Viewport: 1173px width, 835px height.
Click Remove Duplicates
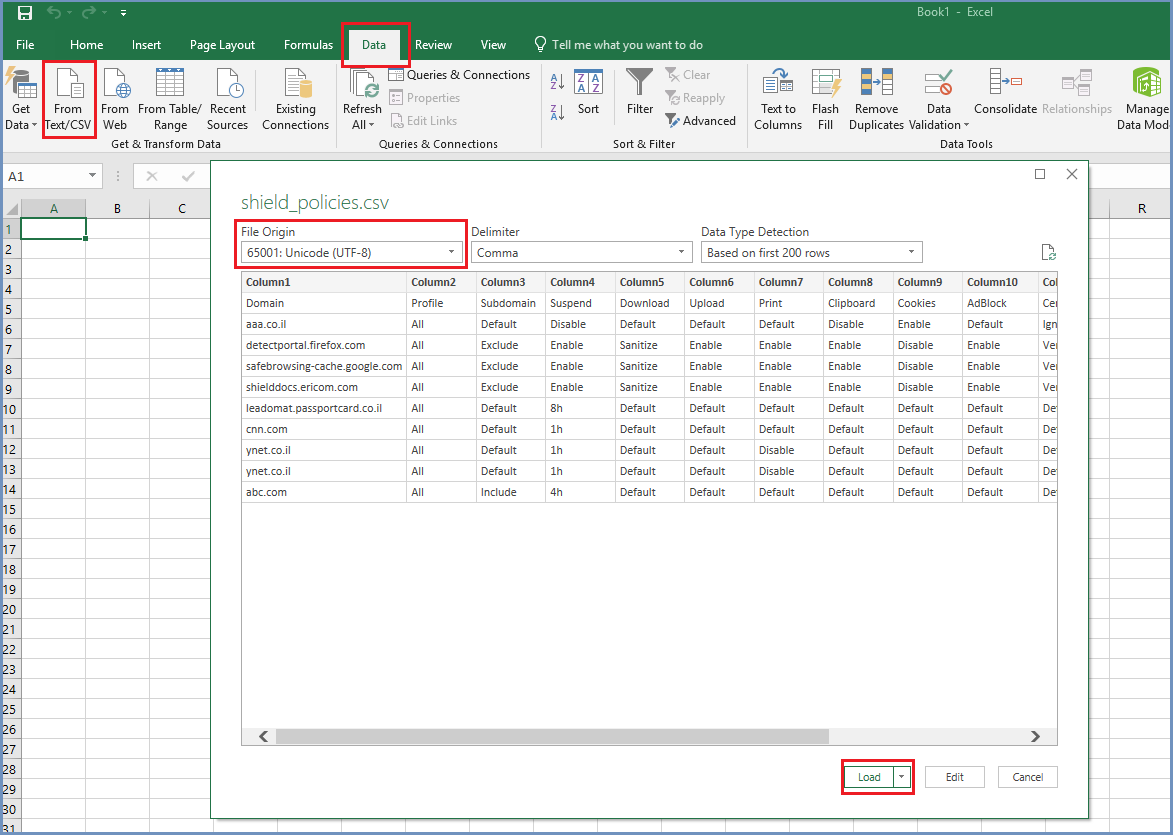point(876,99)
